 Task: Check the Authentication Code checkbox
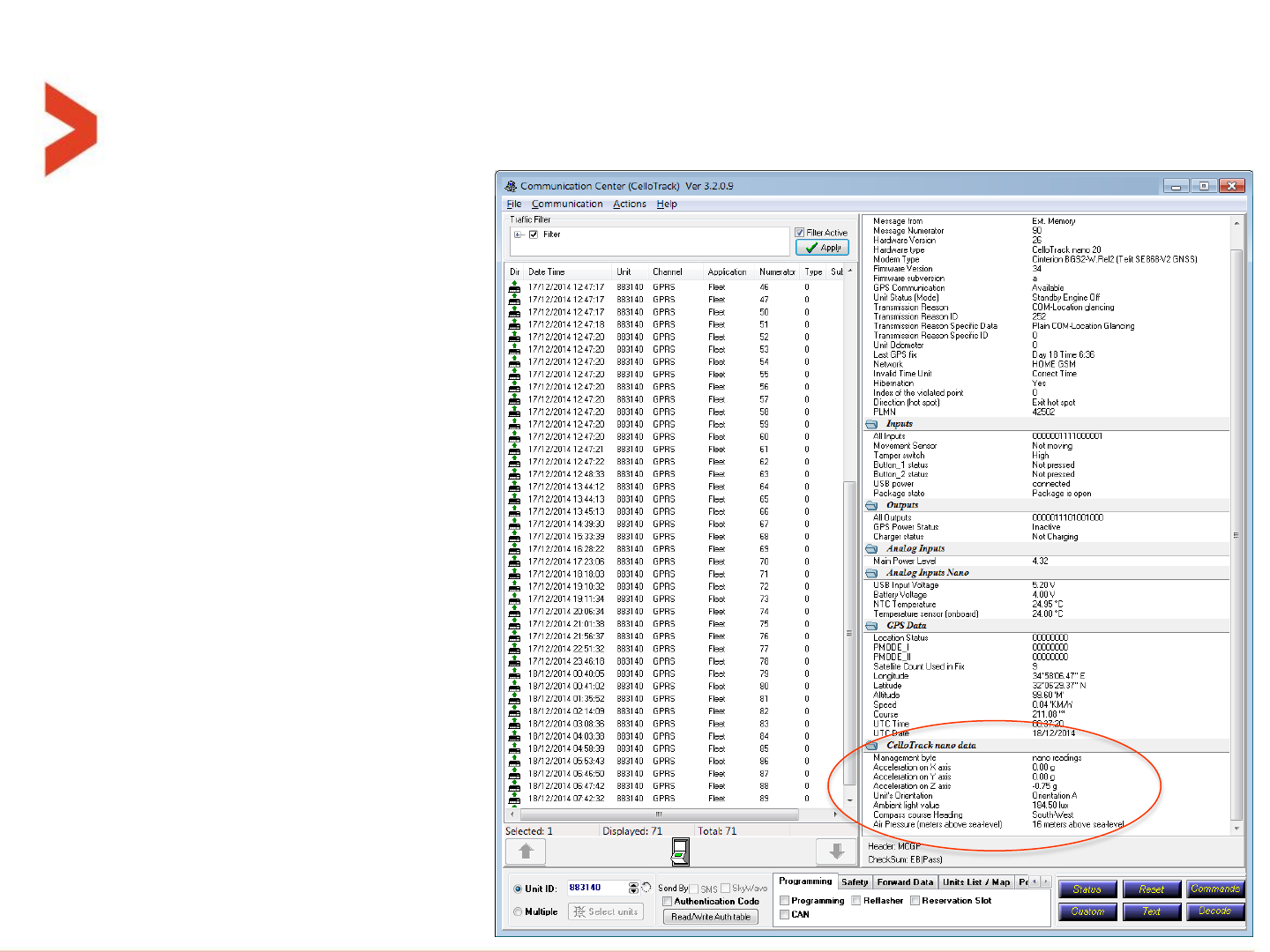click(668, 902)
